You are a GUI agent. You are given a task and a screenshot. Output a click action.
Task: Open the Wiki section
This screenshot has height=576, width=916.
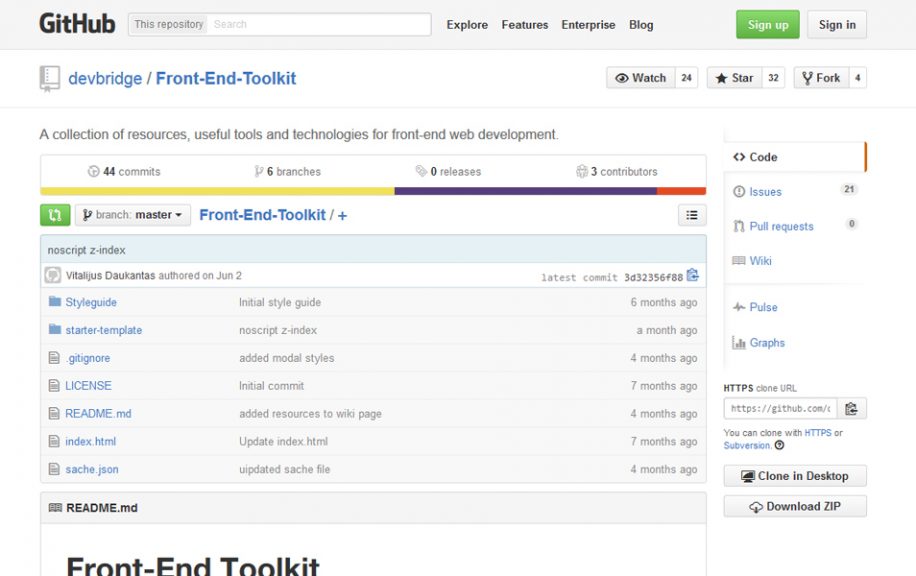759,261
